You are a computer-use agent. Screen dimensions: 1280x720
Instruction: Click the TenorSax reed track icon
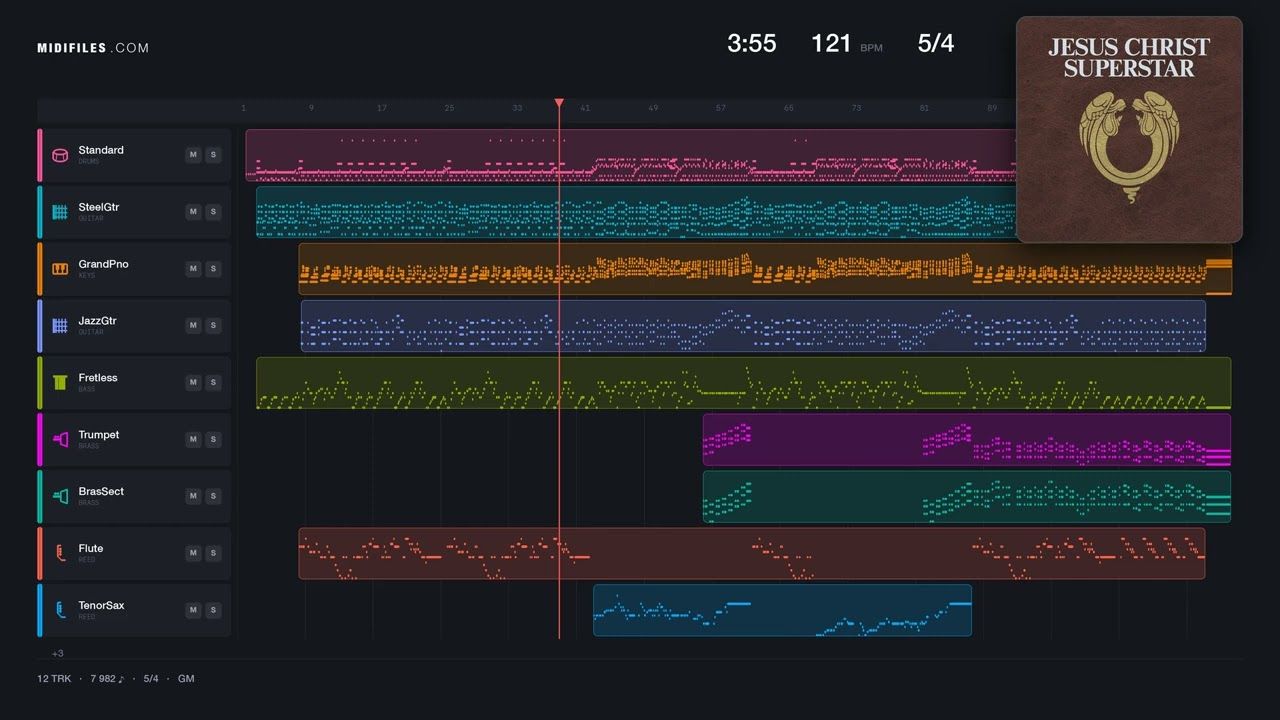point(60,610)
